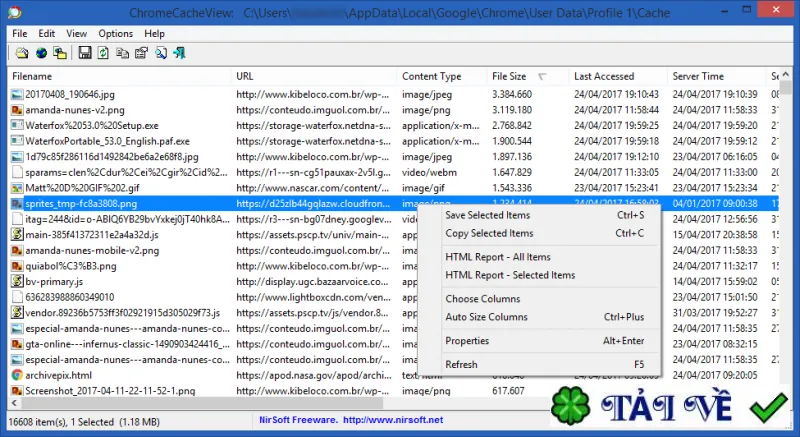
Task: Click the video/webm content type cell
Action: 429,172
